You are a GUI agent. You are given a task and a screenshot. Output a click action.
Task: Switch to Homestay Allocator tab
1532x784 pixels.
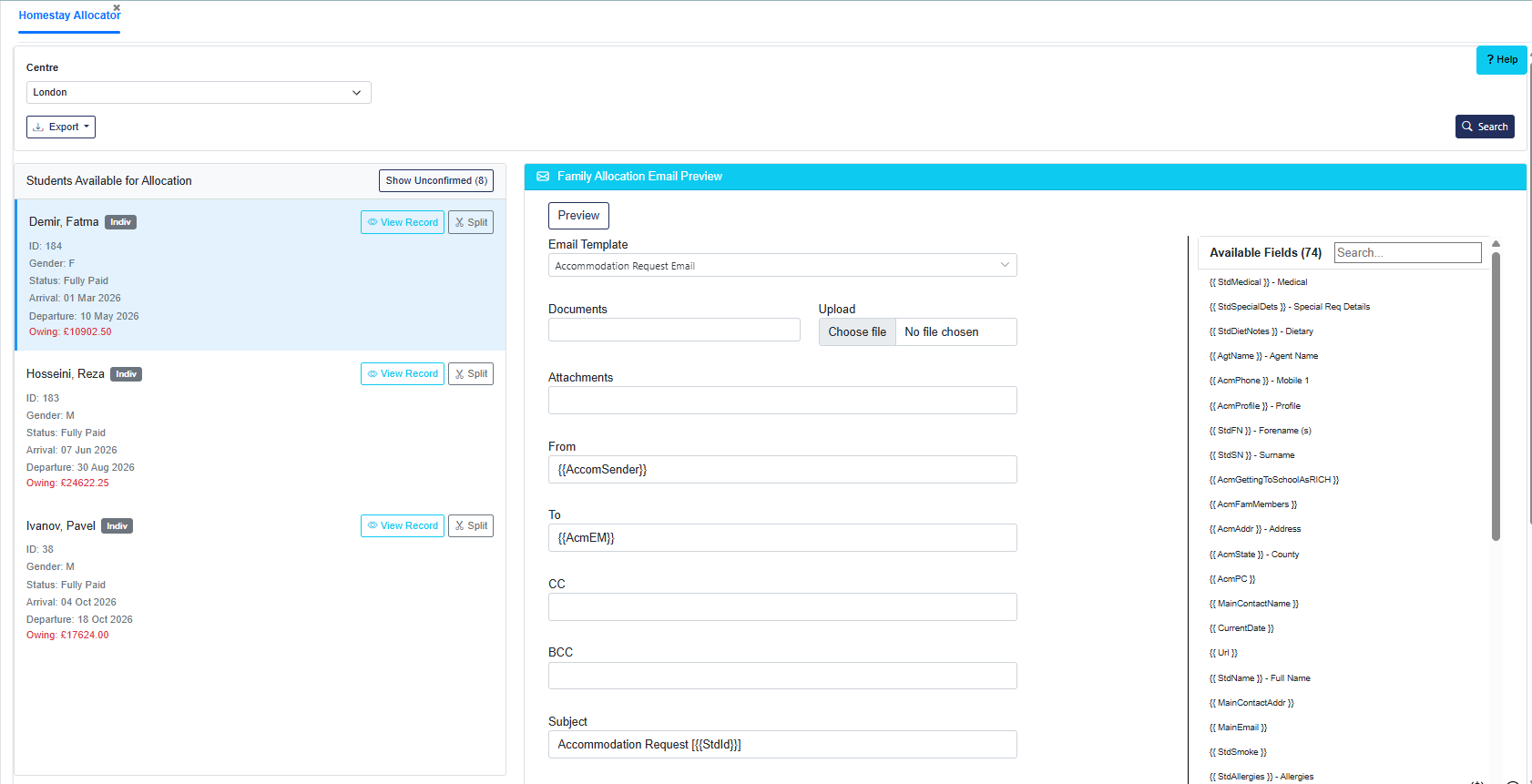[x=69, y=15]
